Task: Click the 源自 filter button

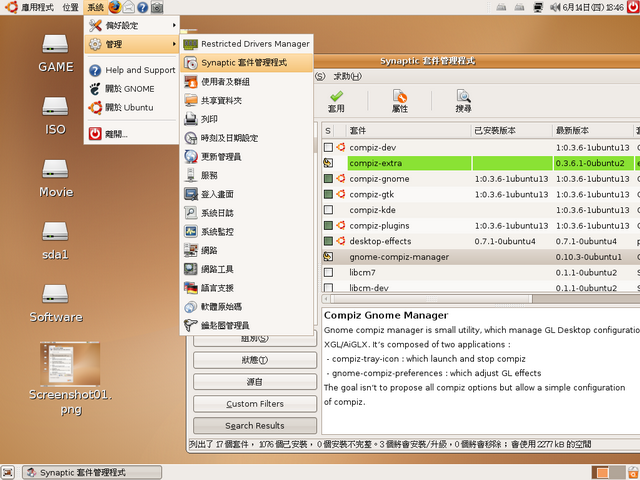Action: point(255,382)
